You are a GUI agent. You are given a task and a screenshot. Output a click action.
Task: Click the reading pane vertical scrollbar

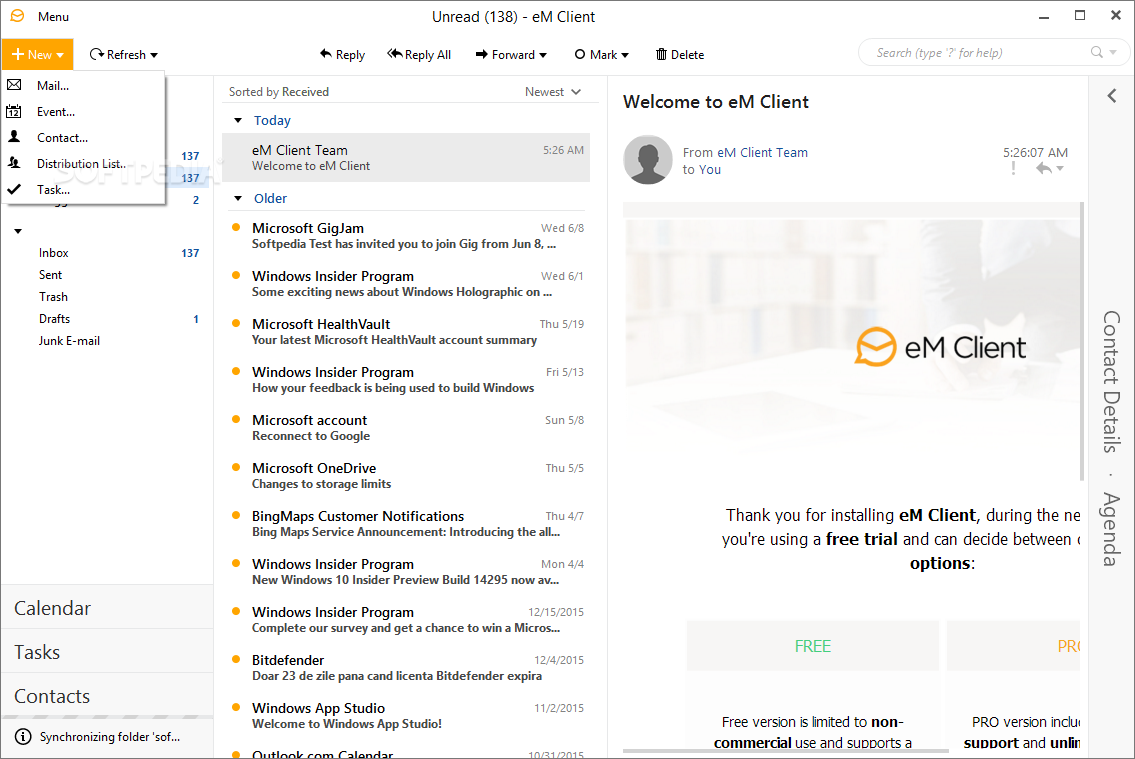click(1082, 341)
